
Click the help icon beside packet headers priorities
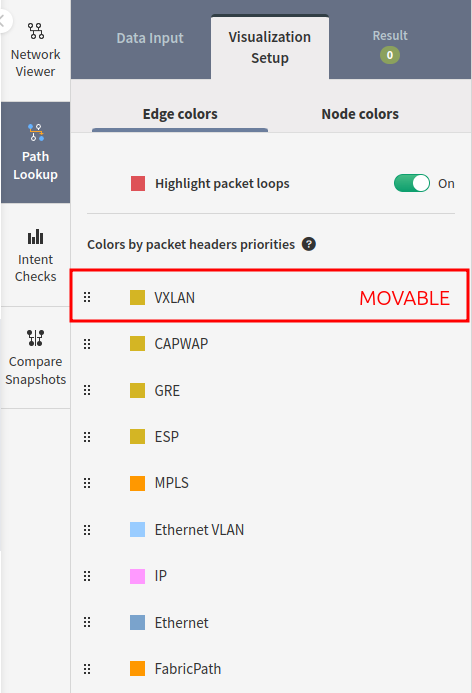click(308, 244)
